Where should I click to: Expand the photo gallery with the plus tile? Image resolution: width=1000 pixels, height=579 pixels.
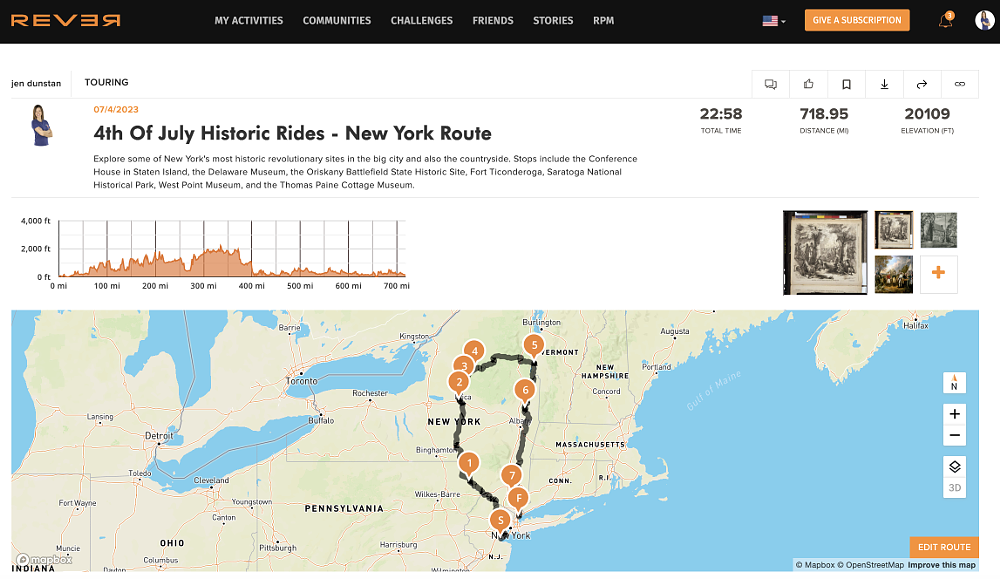coord(938,273)
